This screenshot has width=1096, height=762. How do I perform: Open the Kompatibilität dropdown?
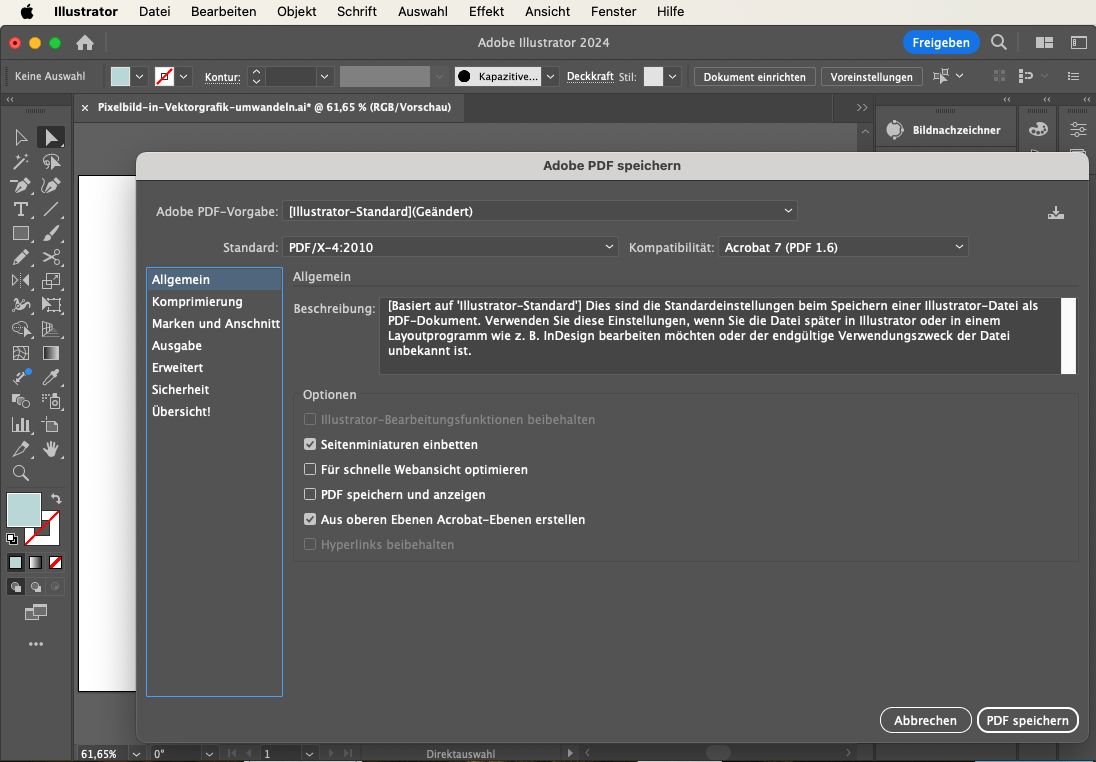point(843,247)
